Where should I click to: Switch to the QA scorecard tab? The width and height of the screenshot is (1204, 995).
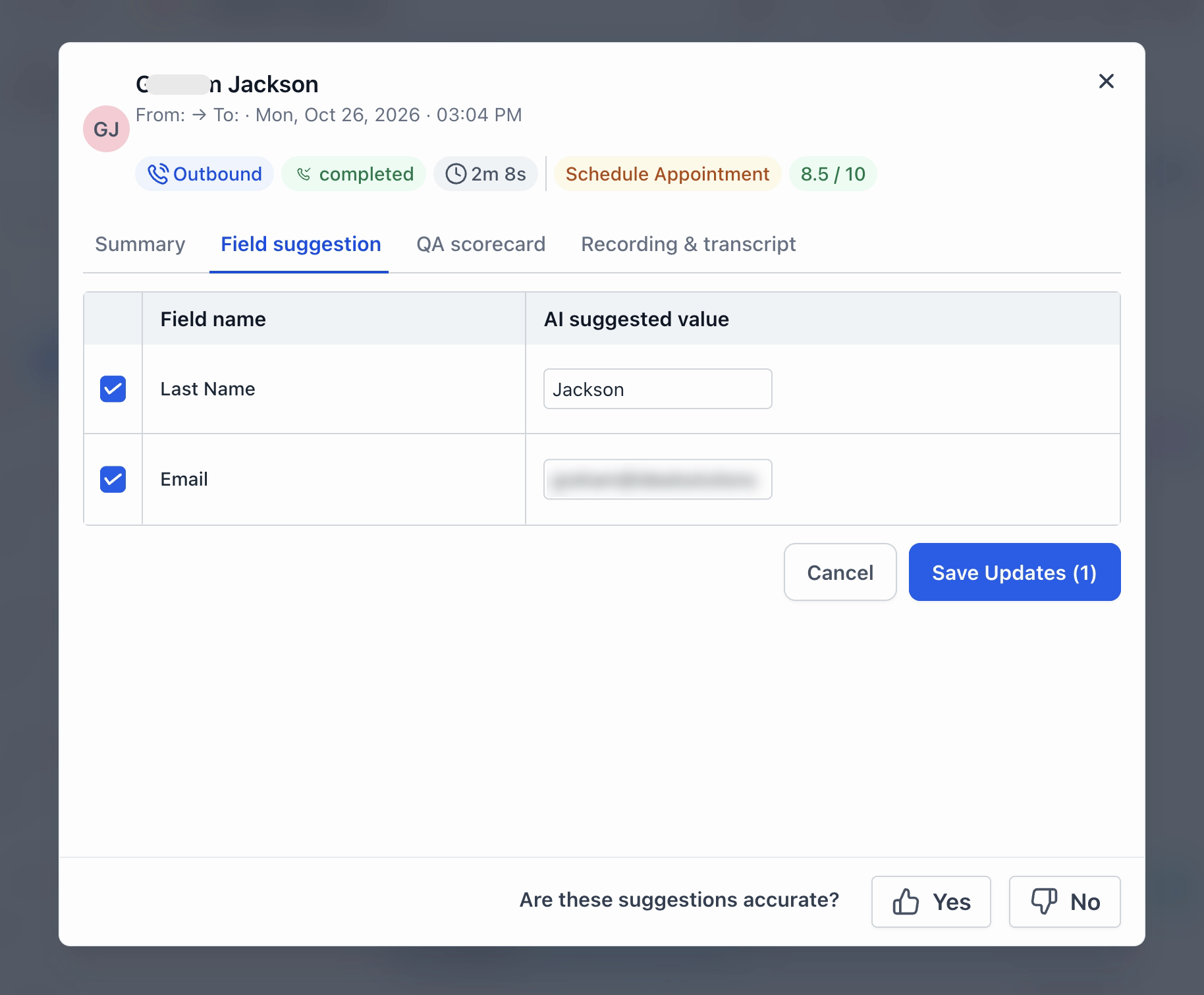(x=481, y=244)
